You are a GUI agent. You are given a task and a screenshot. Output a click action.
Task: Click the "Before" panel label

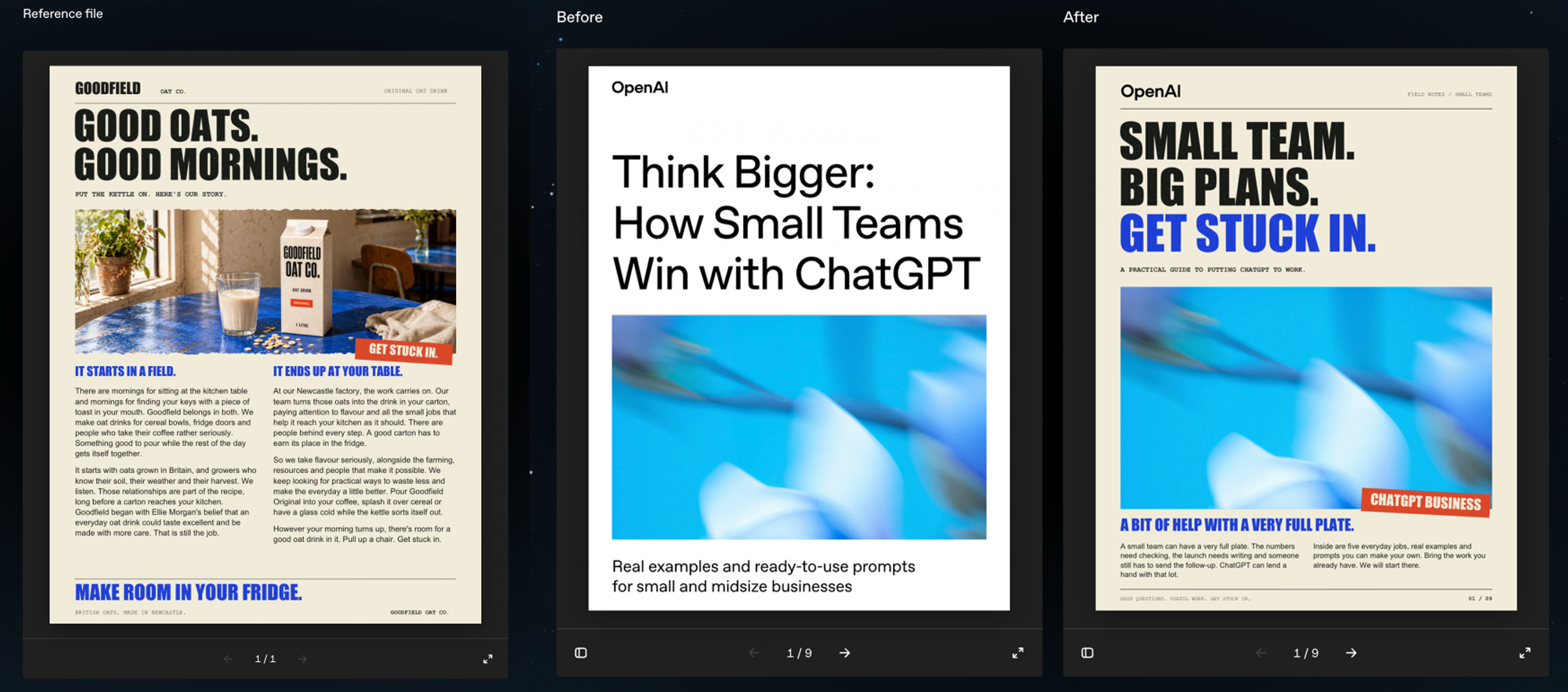click(x=580, y=17)
